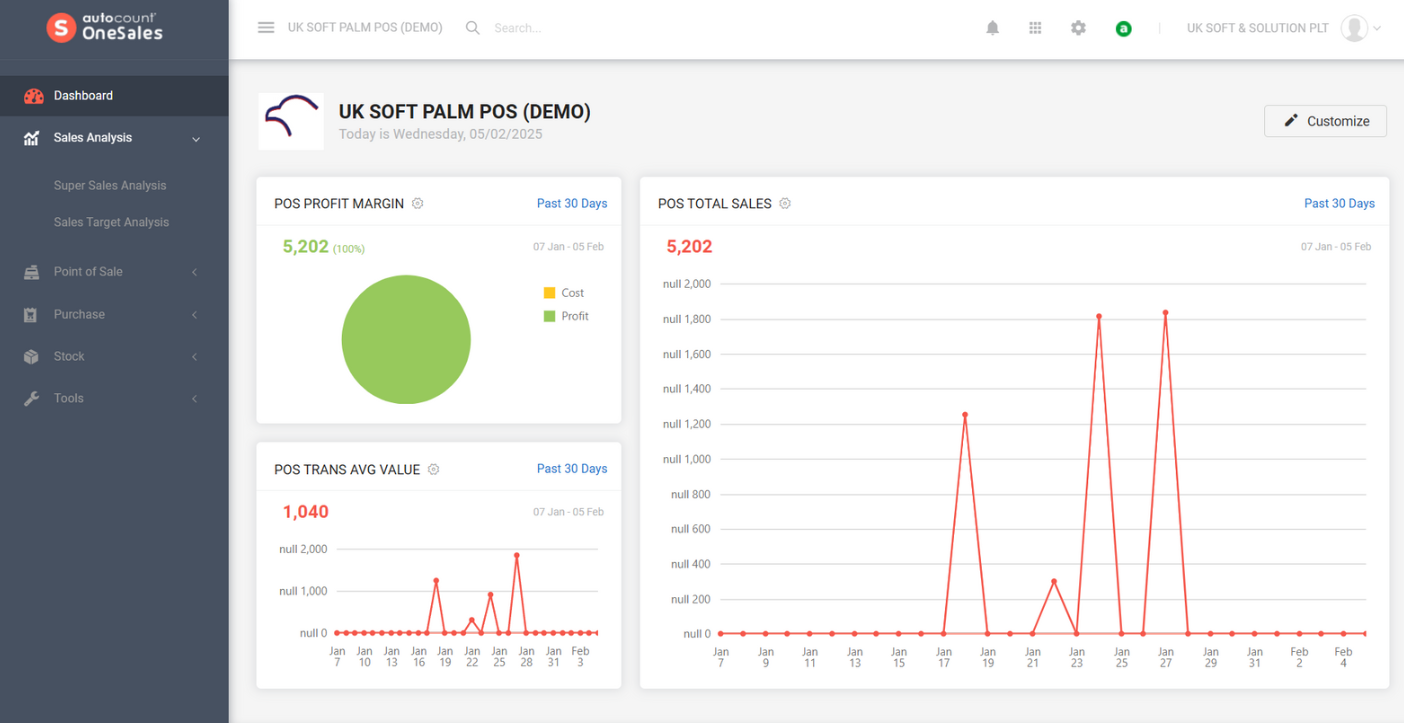1404x723 pixels.
Task: Click the Purchase receipt icon
Action: 31,314
